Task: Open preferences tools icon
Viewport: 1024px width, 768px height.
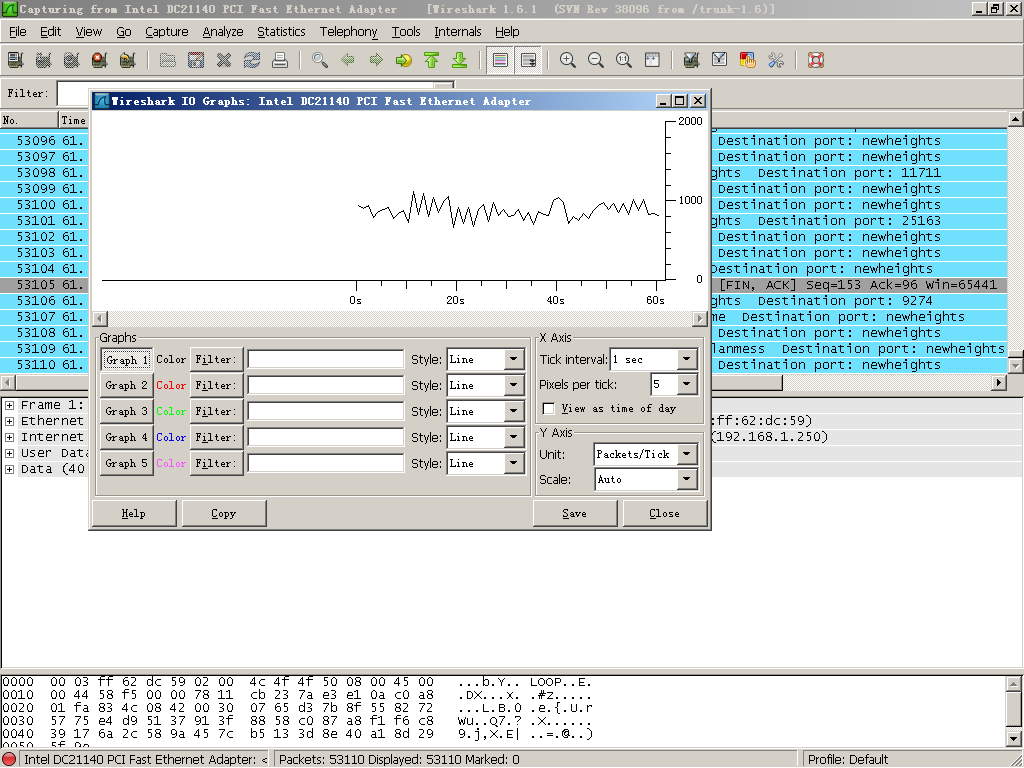Action: coord(776,61)
